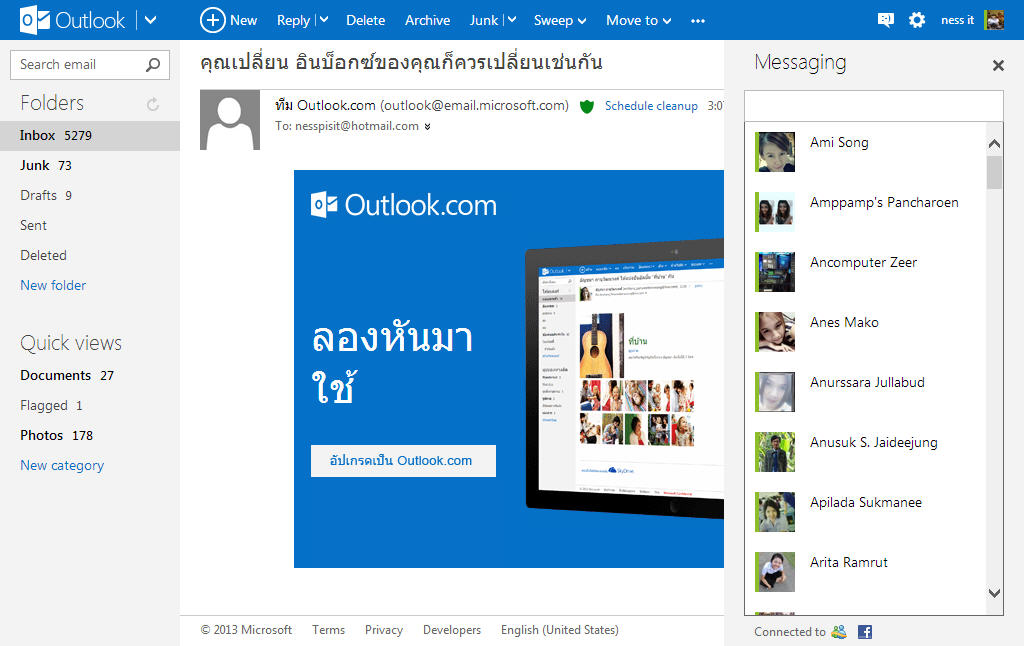Click the green trusted sender shield icon
The width and height of the screenshot is (1024, 646).
coord(586,106)
